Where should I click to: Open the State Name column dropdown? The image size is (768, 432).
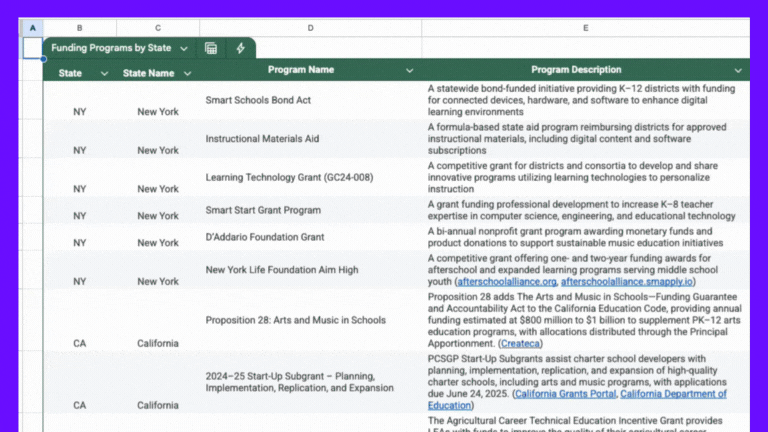[x=187, y=73]
